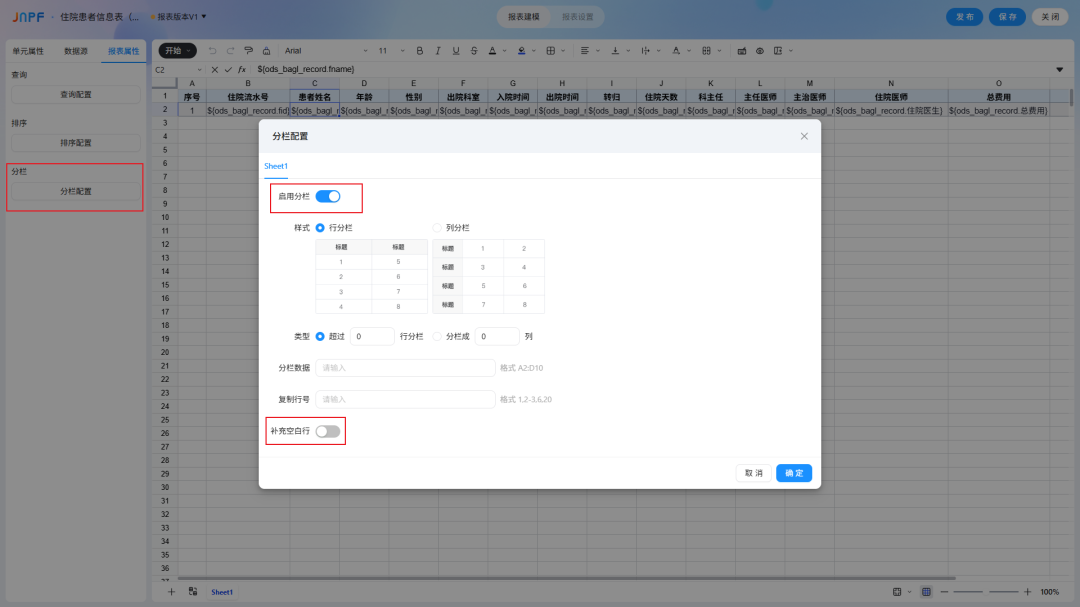The width and height of the screenshot is (1080, 607).
Task: Click the zoom in plus icon
Action: (1028, 592)
